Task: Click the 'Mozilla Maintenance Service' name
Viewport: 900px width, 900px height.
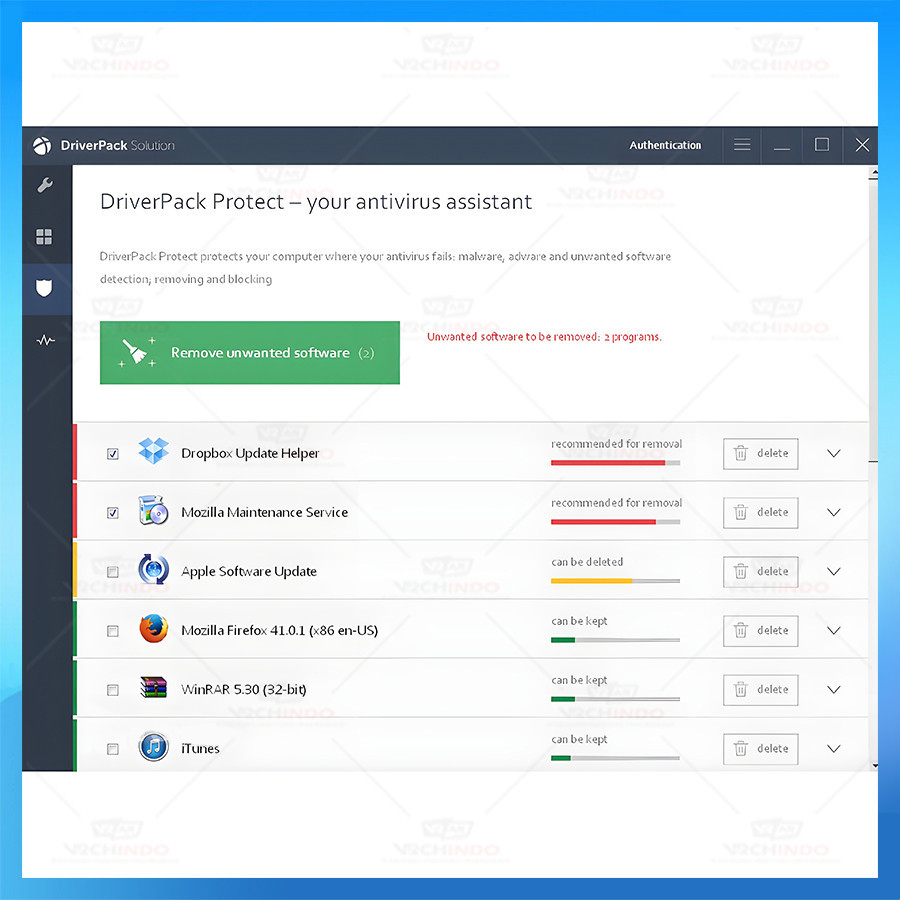Action: pos(265,513)
